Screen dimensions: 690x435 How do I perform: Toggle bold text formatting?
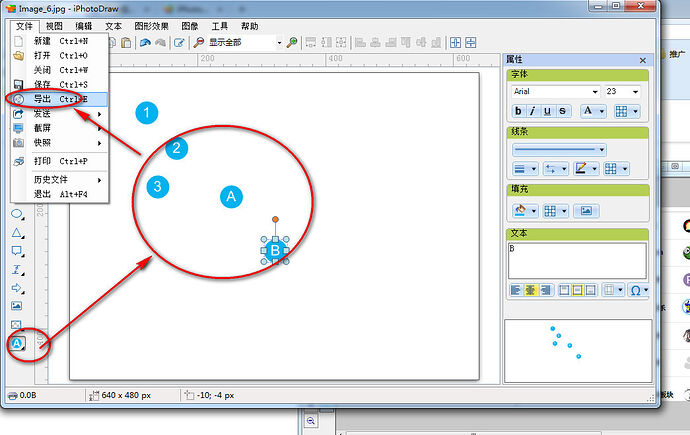tap(520, 111)
